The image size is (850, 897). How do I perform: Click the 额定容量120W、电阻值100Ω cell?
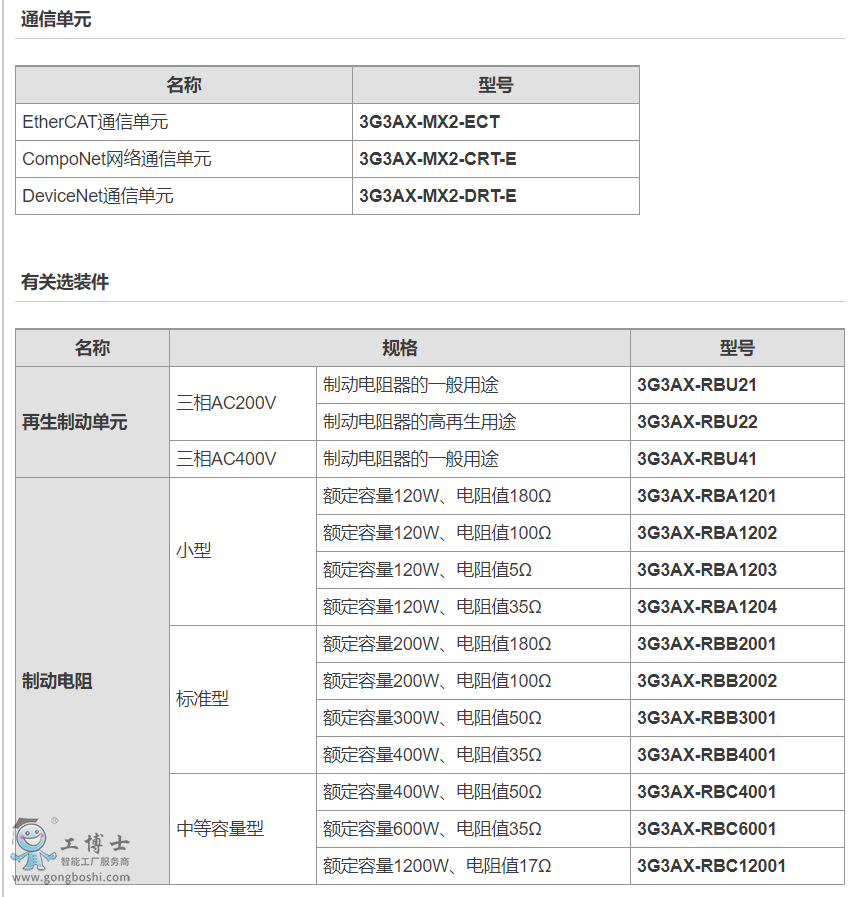point(473,533)
